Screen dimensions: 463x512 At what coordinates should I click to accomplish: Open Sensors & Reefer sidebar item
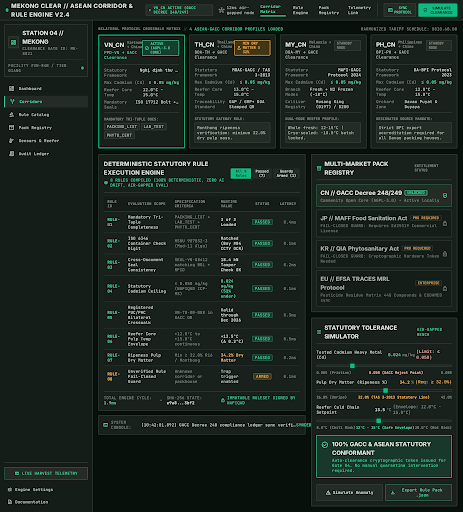click(x=46, y=140)
